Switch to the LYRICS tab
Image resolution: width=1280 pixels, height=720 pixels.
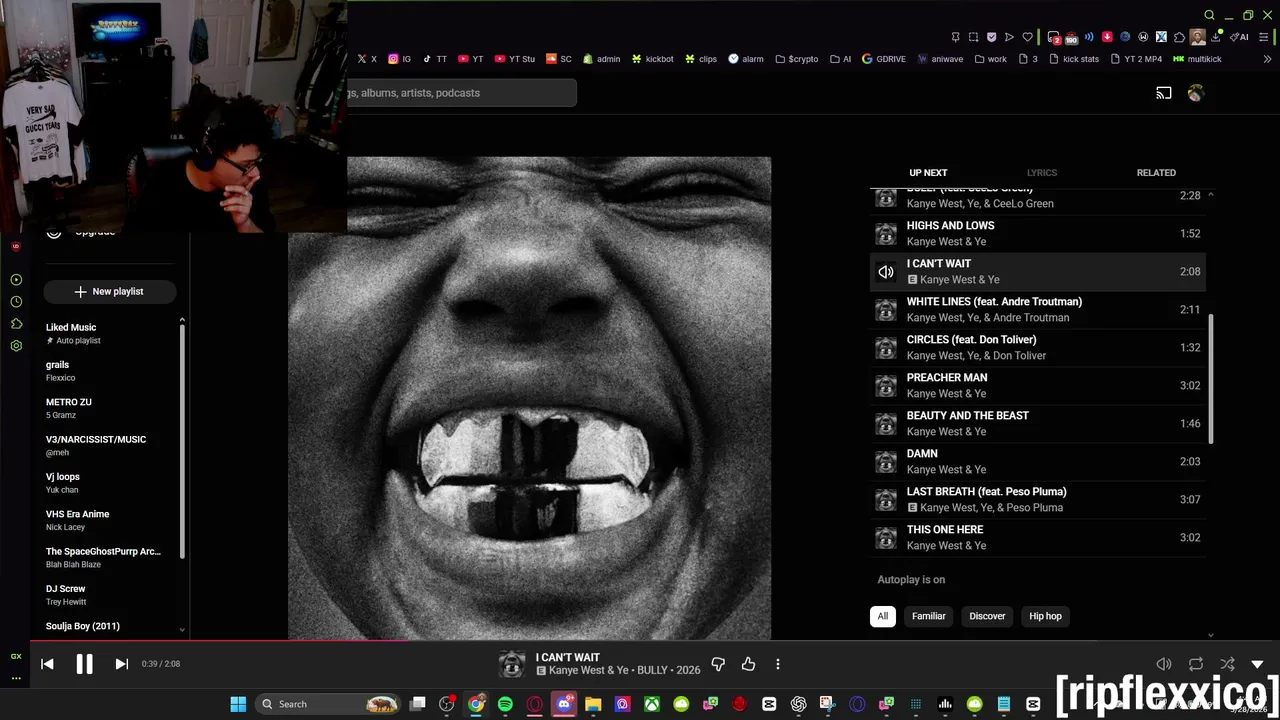[x=1041, y=173]
